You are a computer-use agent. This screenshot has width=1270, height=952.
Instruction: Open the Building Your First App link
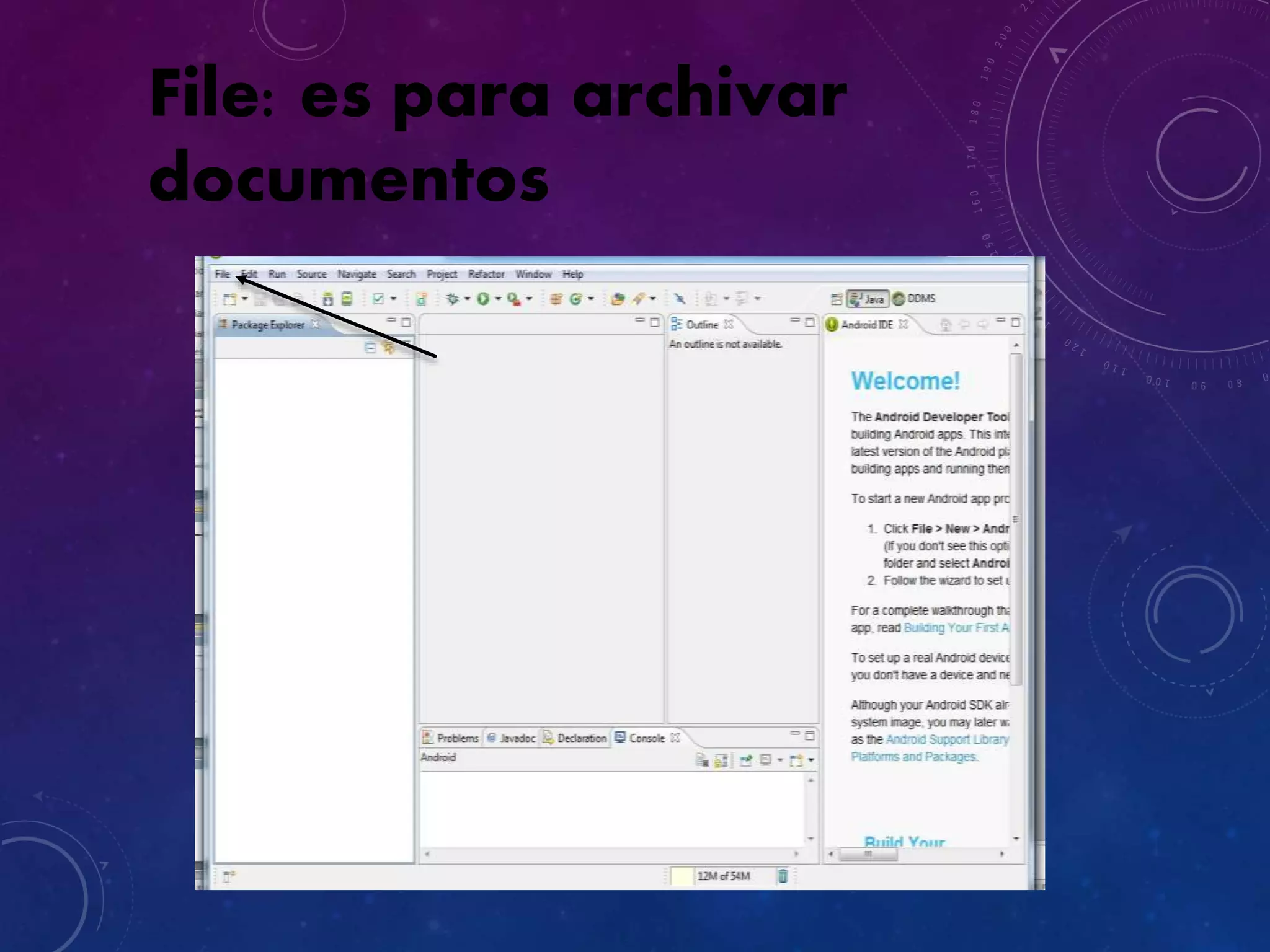(956, 627)
